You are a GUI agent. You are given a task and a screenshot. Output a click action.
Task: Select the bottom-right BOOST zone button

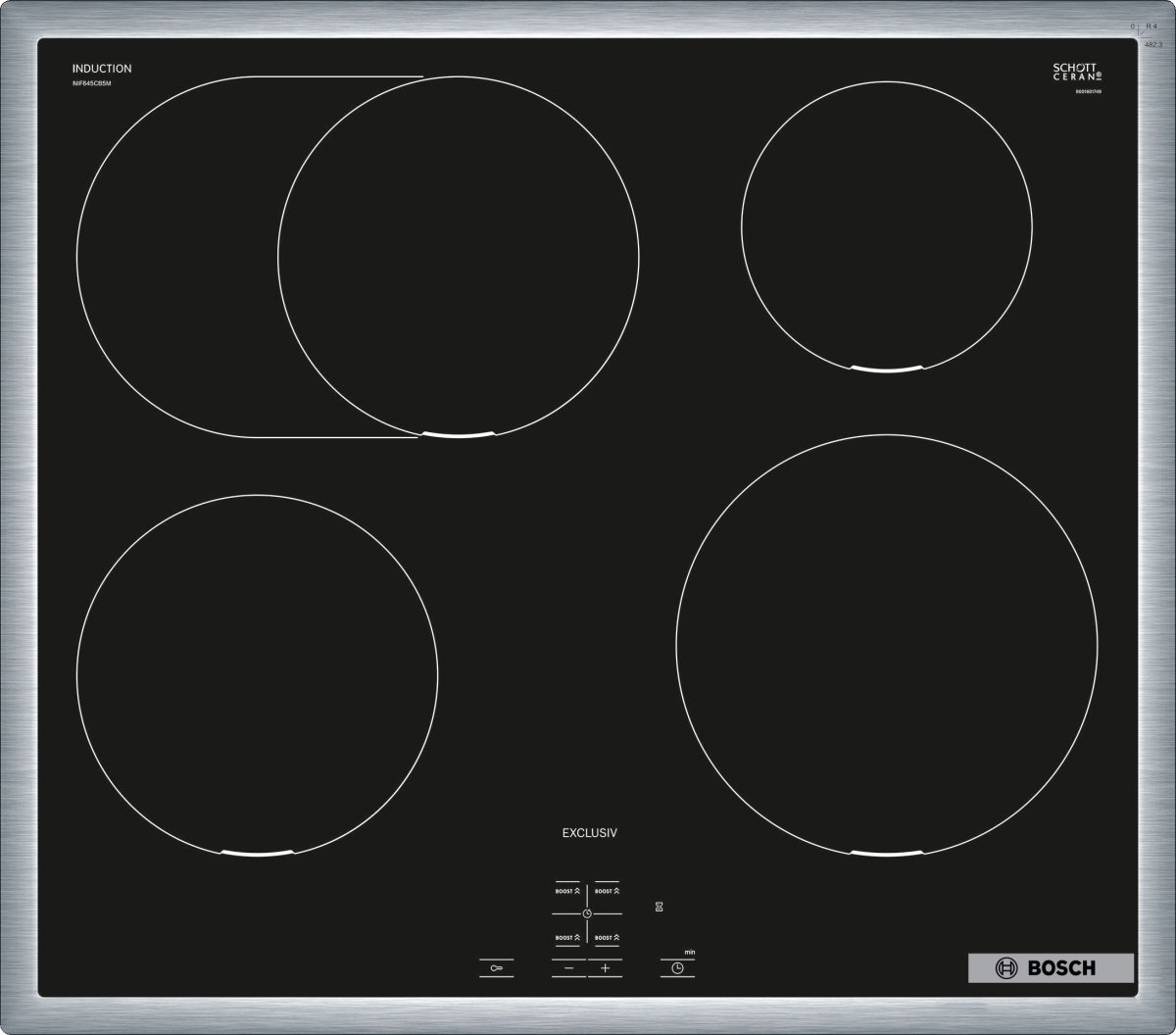point(607,938)
